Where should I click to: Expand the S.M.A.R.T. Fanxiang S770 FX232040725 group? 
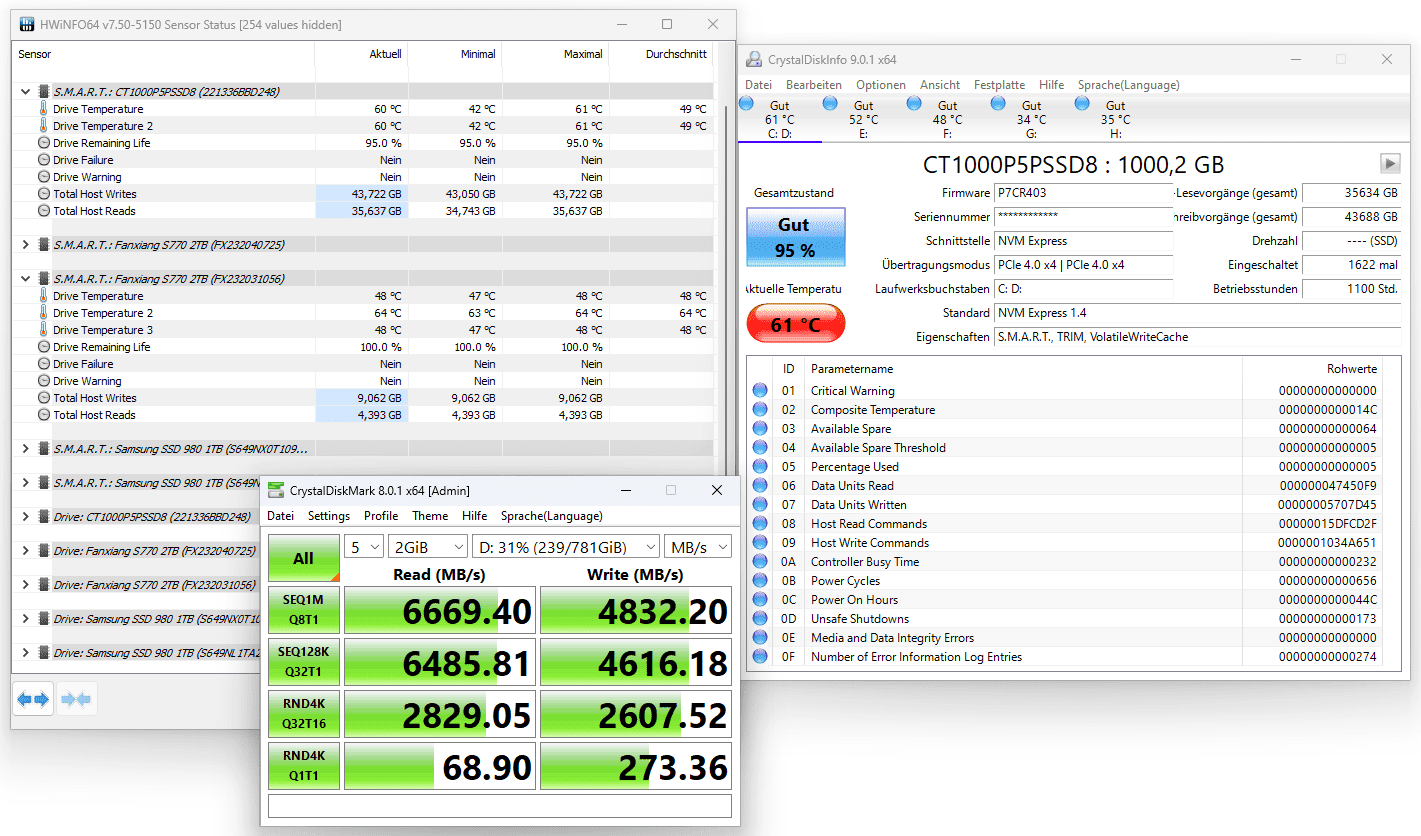[x=25, y=245]
